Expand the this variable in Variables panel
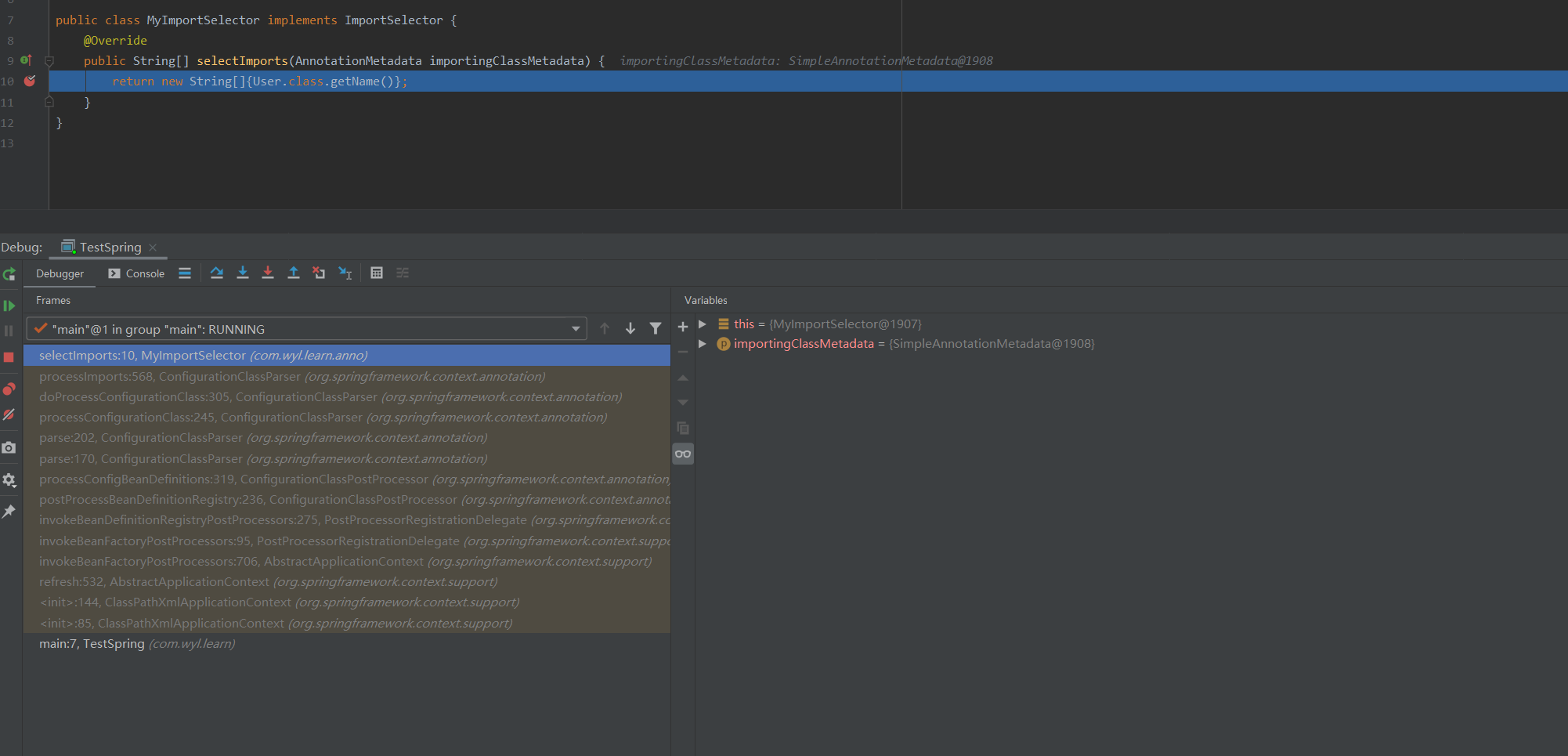Screen dimensions: 1568x756 703,324
